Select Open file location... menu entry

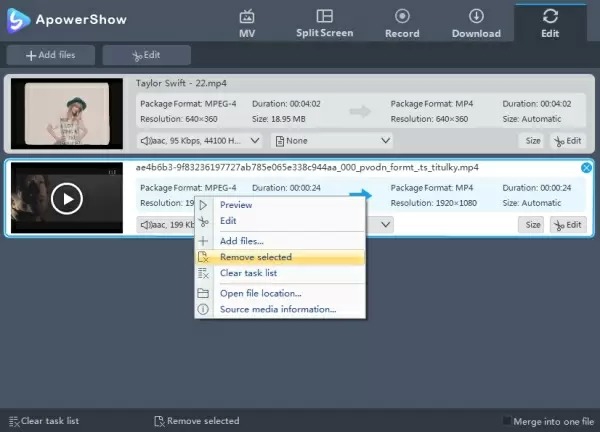pos(280,293)
